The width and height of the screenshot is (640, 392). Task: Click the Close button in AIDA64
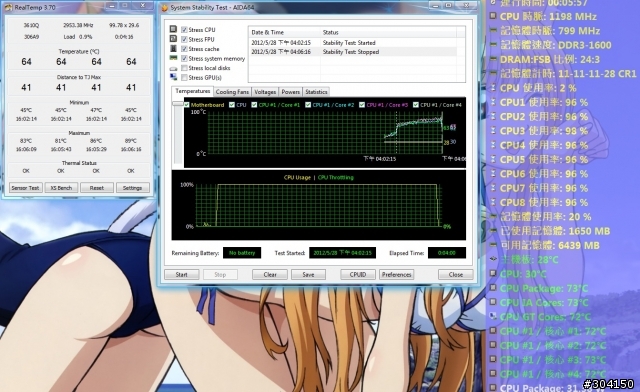click(x=456, y=274)
